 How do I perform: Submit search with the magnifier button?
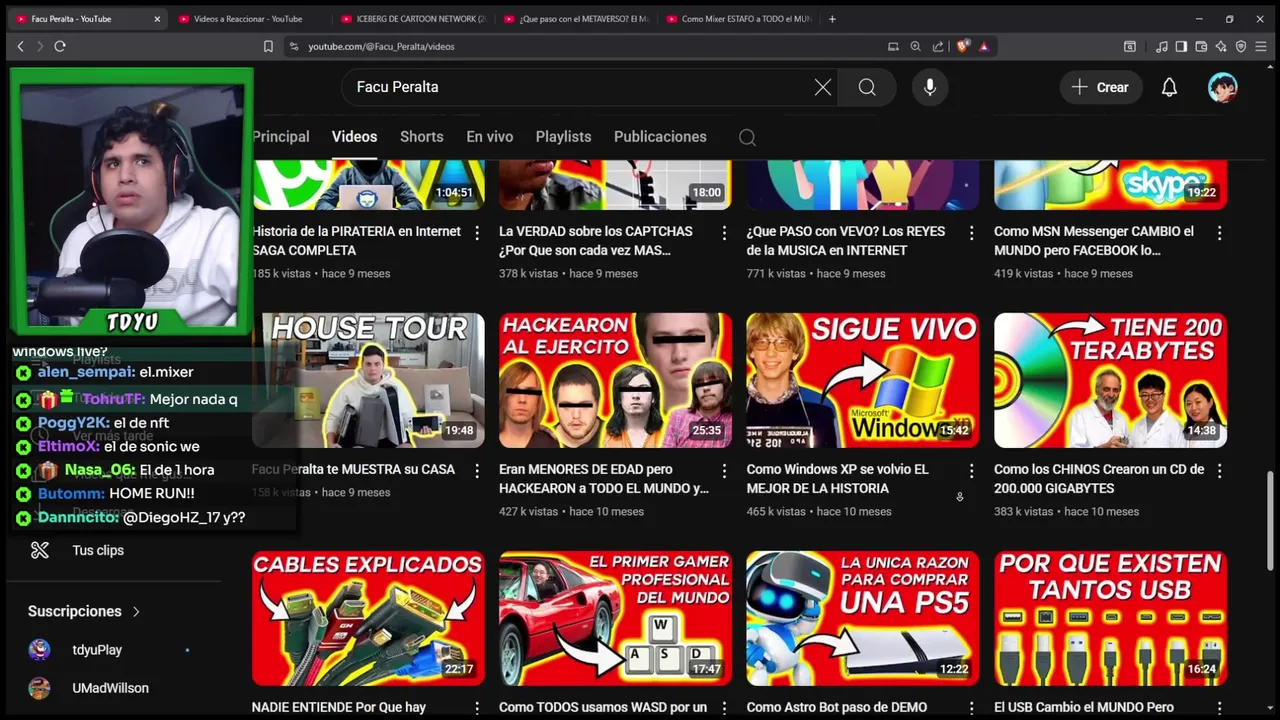pos(867,87)
